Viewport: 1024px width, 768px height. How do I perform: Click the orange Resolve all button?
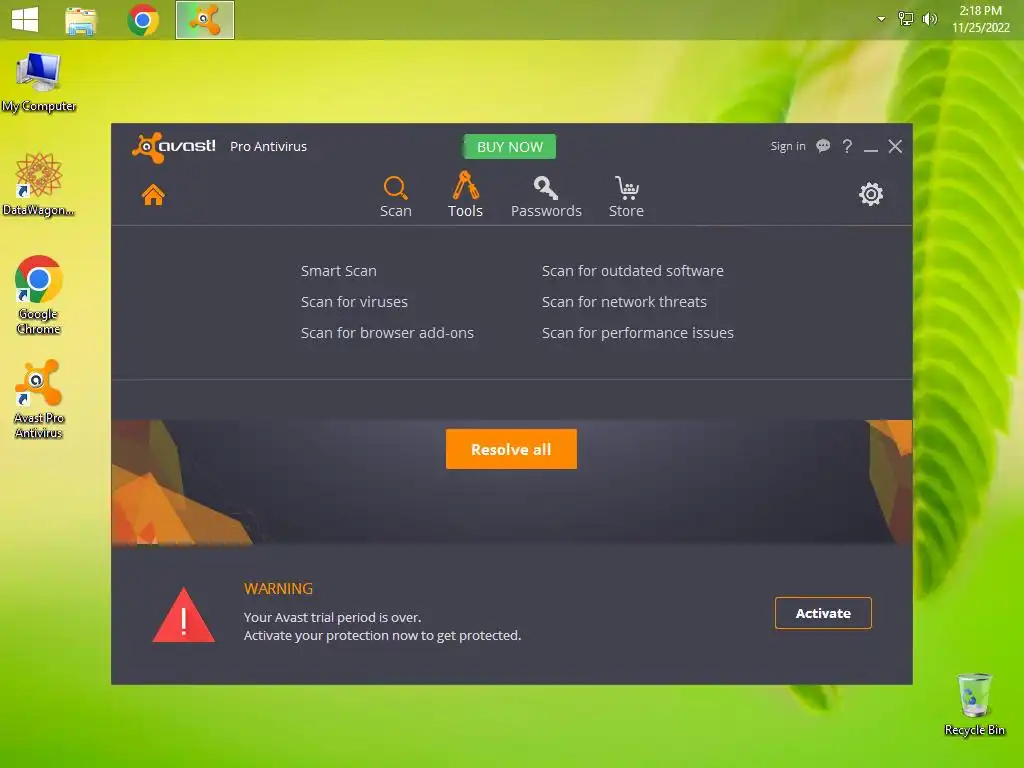click(x=511, y=449)
